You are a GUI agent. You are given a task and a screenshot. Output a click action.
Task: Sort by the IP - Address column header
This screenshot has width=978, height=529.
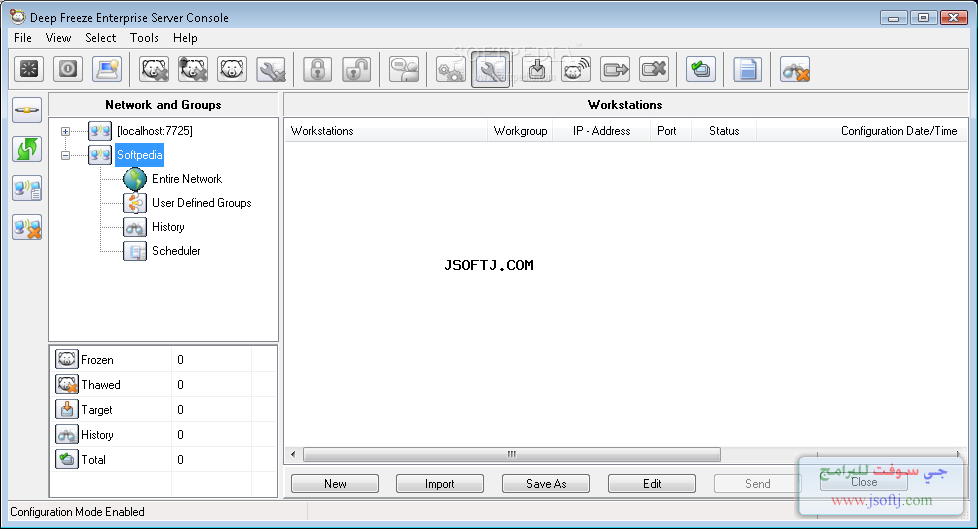pos(601,131)
